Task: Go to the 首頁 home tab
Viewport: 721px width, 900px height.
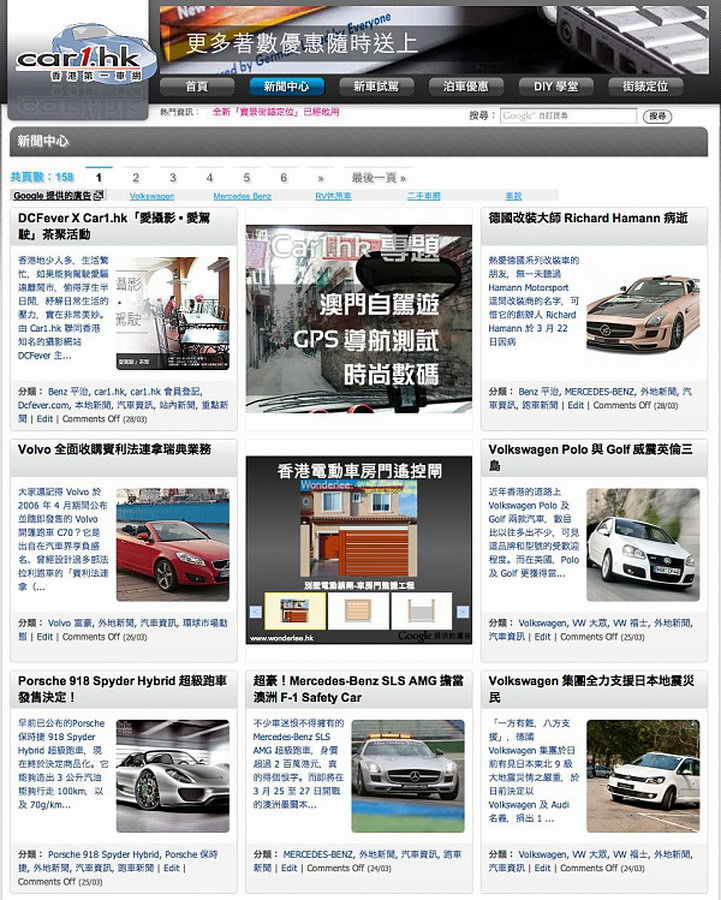Action: pos(197,87)
